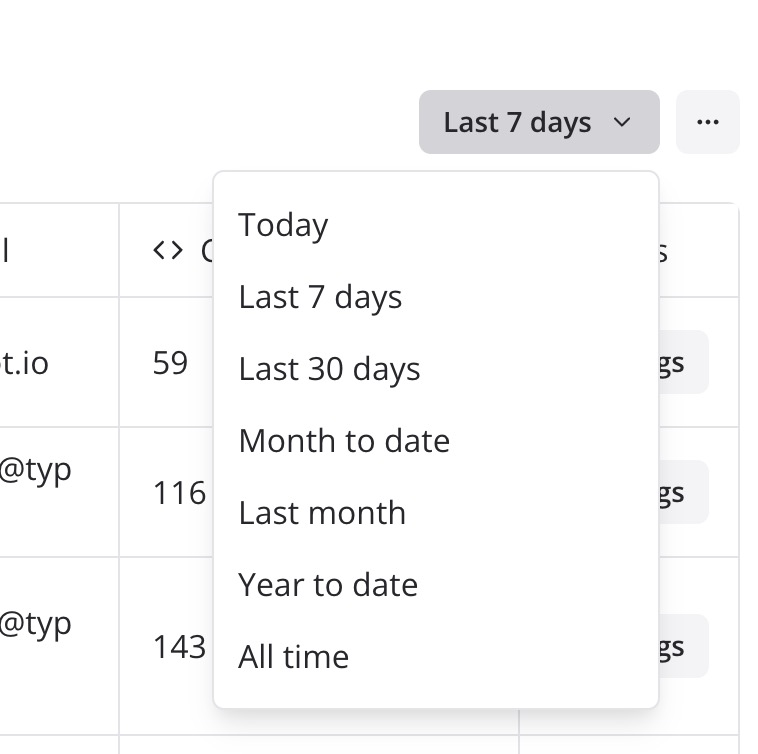Choose the Last month option
The image size is (758, 754).
point(322,513)
